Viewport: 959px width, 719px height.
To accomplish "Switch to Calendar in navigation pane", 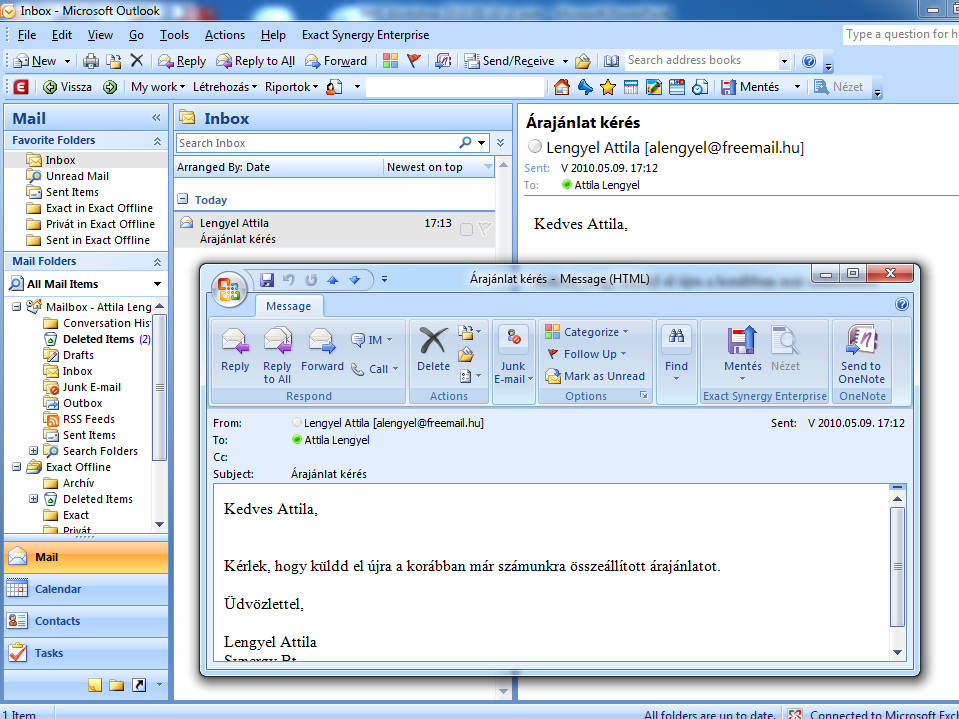I will tap(86, 589).
